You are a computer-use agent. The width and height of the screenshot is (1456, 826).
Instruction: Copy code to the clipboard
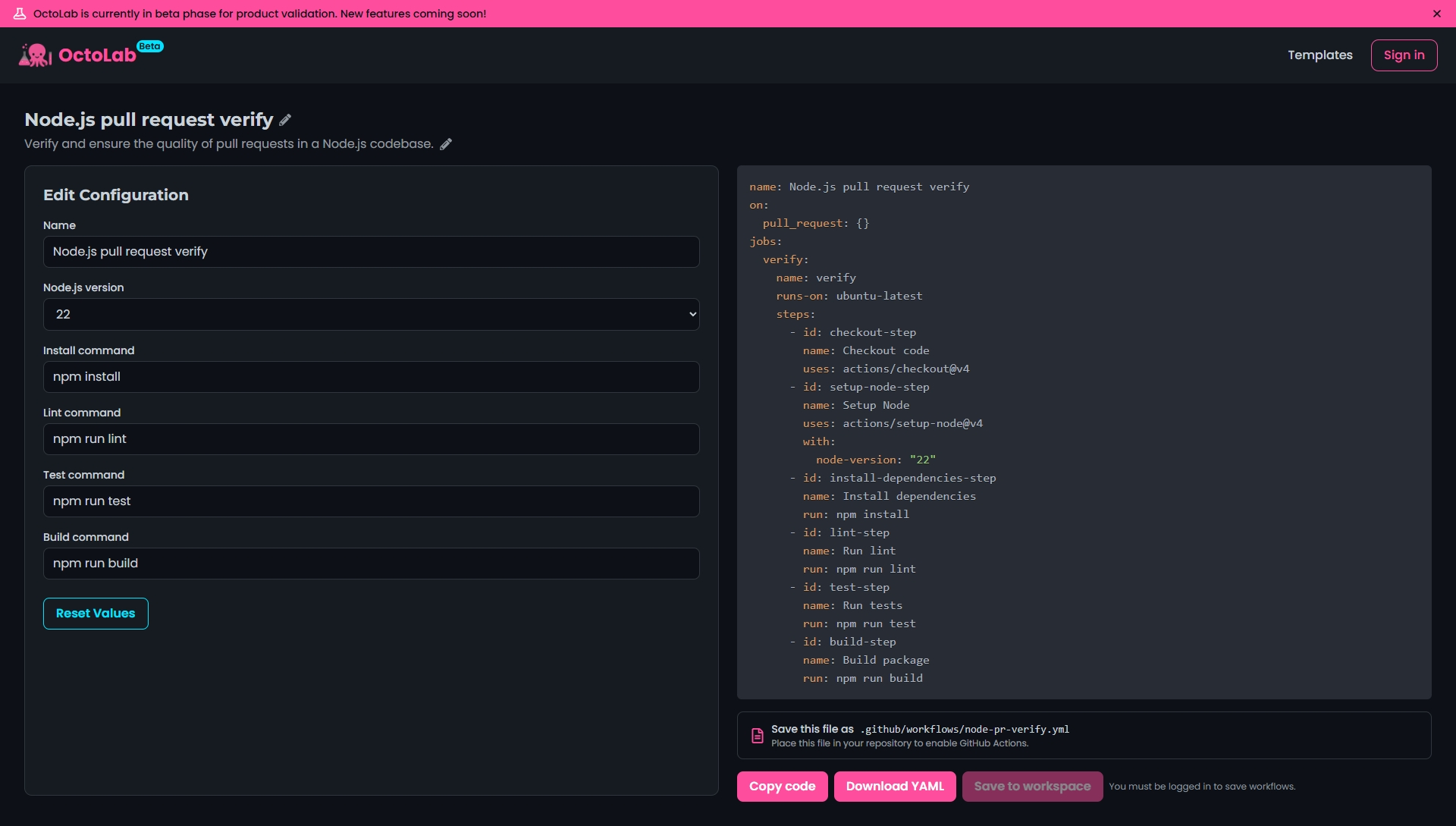point(782,787)
